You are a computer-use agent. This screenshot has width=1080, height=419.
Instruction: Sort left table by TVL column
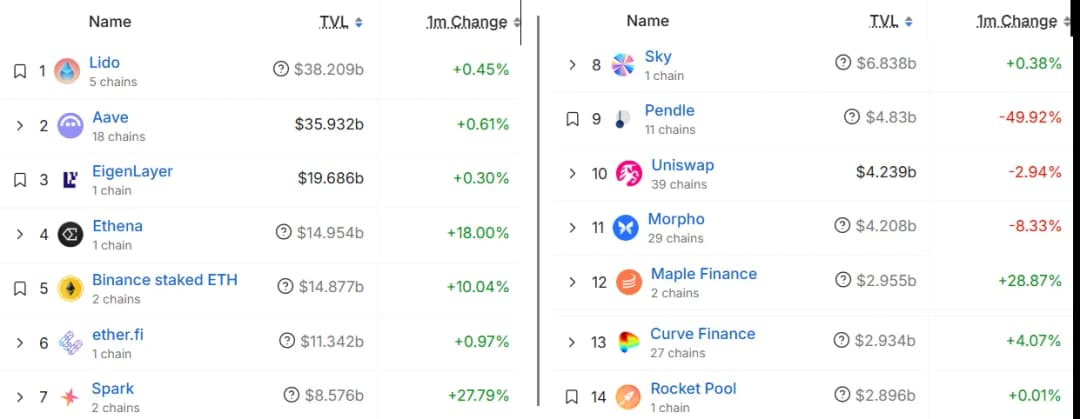point(336,22)
